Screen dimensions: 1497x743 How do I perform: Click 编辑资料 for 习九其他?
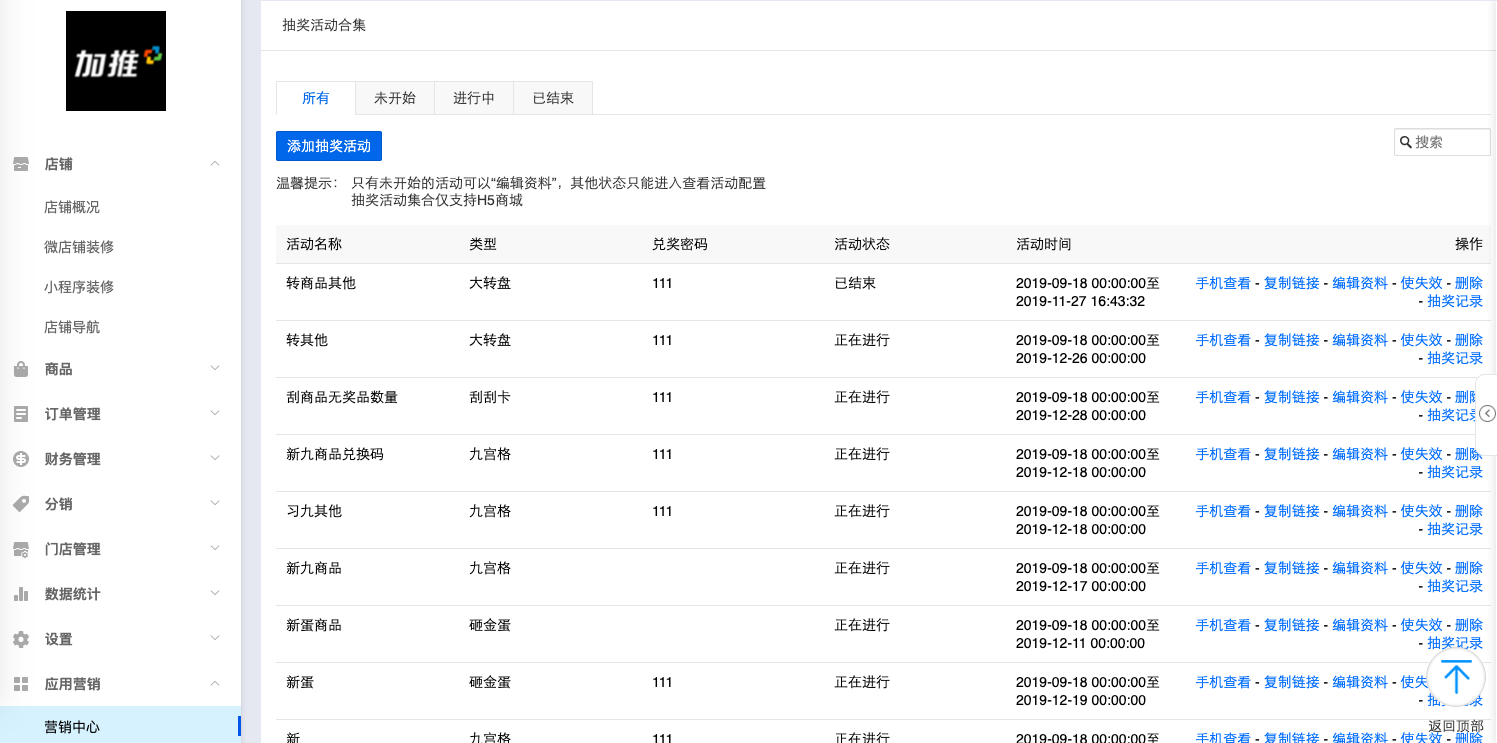1360,511
